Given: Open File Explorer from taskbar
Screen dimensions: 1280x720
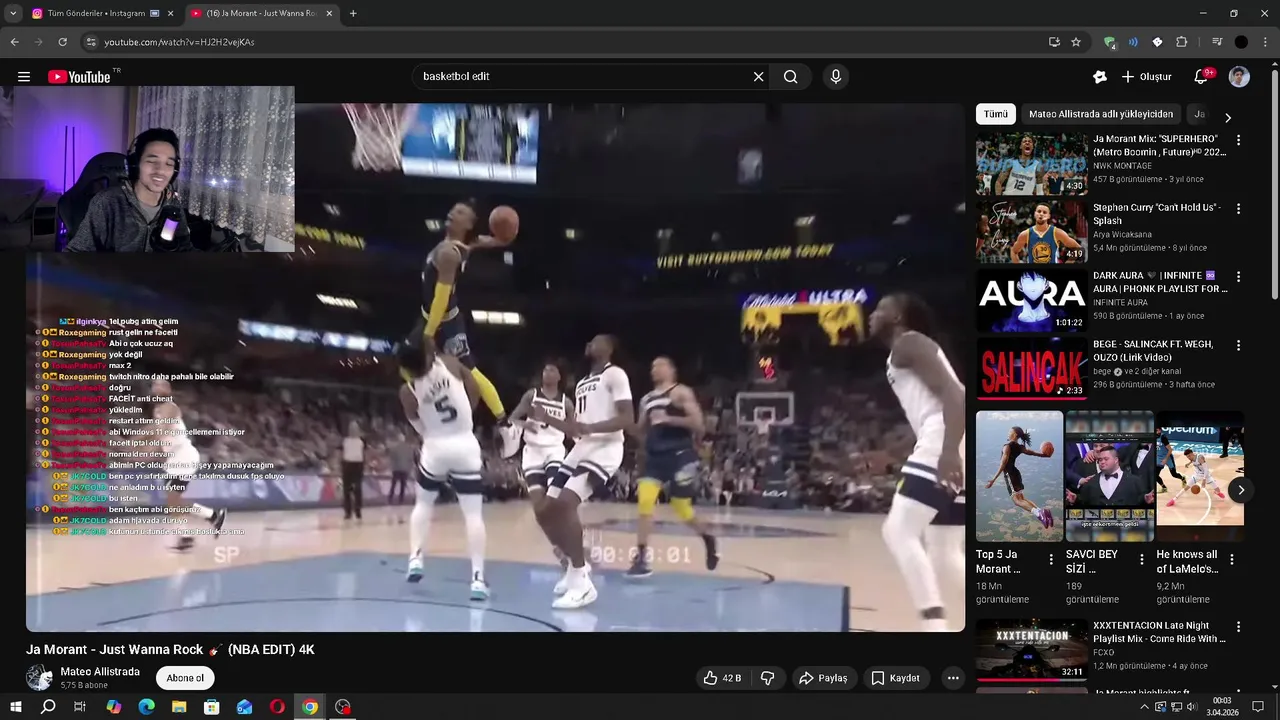Looking at the screenshot, I should (179, 707).
